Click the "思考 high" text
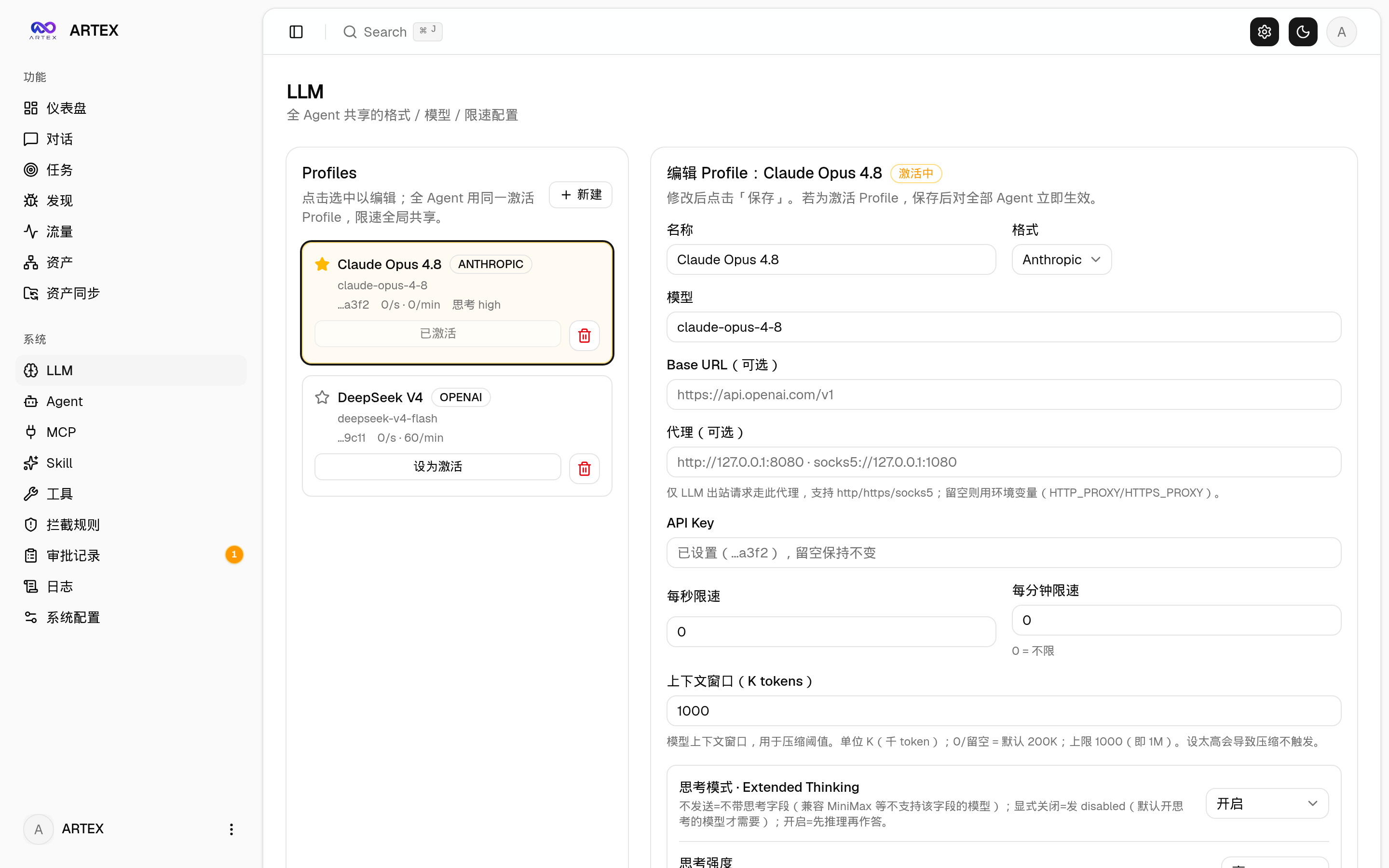 [477, 305]
